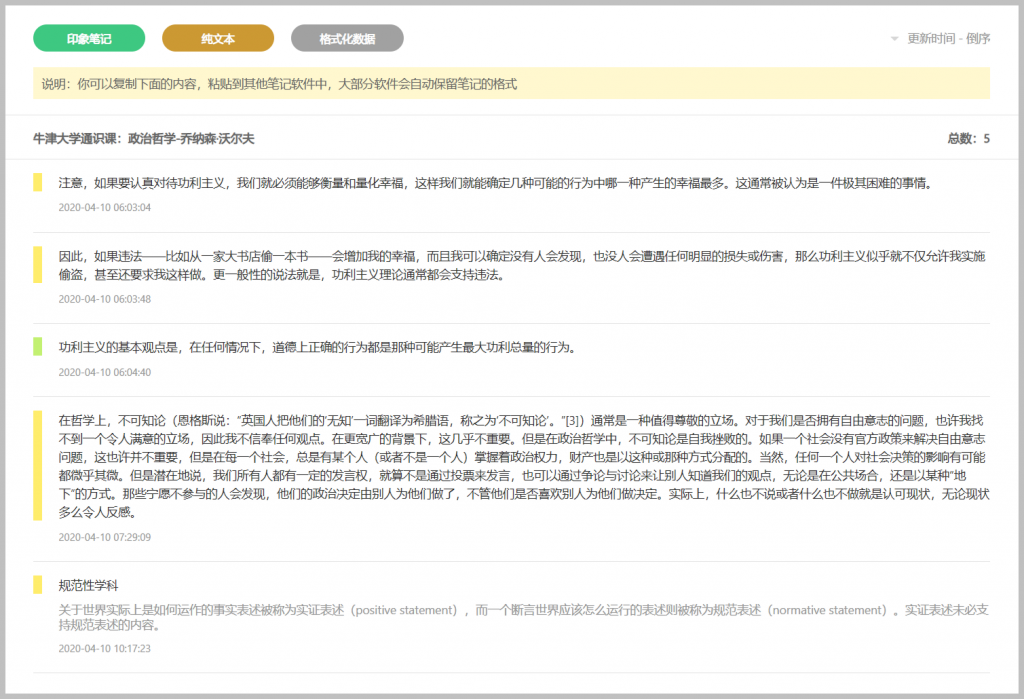
Task: Click the green marker beside 功利主义的基本观点 note
Action: point(37,346)
